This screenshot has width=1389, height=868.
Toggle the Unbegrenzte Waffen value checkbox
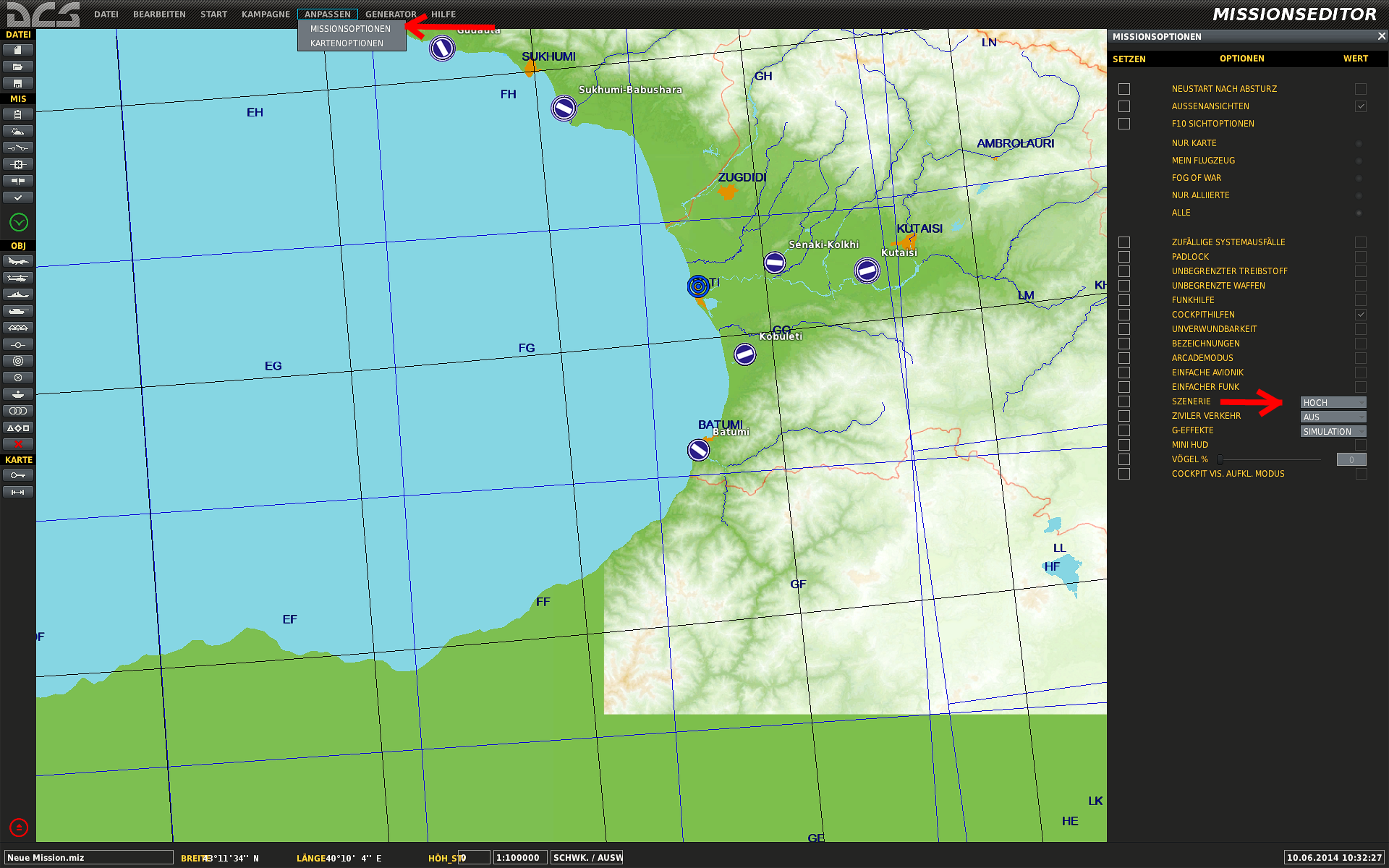tap(1361, 286)
